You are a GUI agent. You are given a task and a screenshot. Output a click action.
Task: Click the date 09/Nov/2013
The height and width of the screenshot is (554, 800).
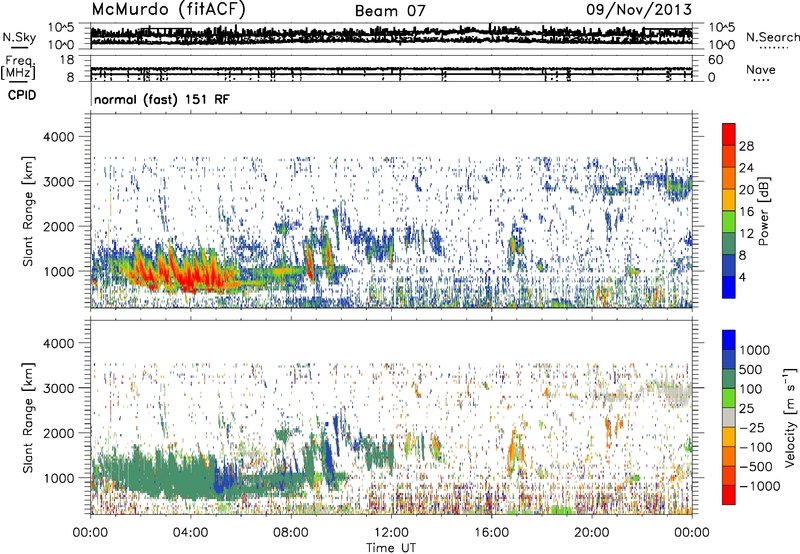[639, 9]
